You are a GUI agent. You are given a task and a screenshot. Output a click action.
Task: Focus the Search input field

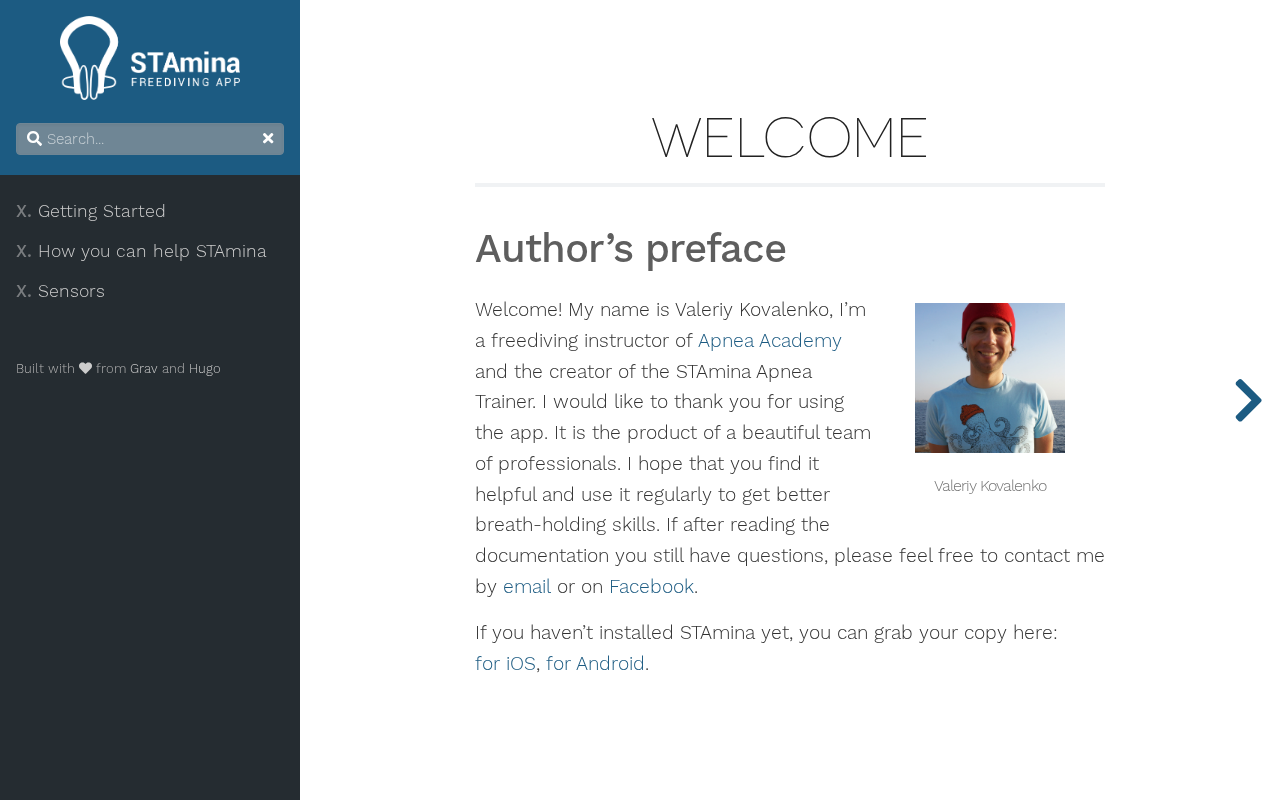coord(150,139)
